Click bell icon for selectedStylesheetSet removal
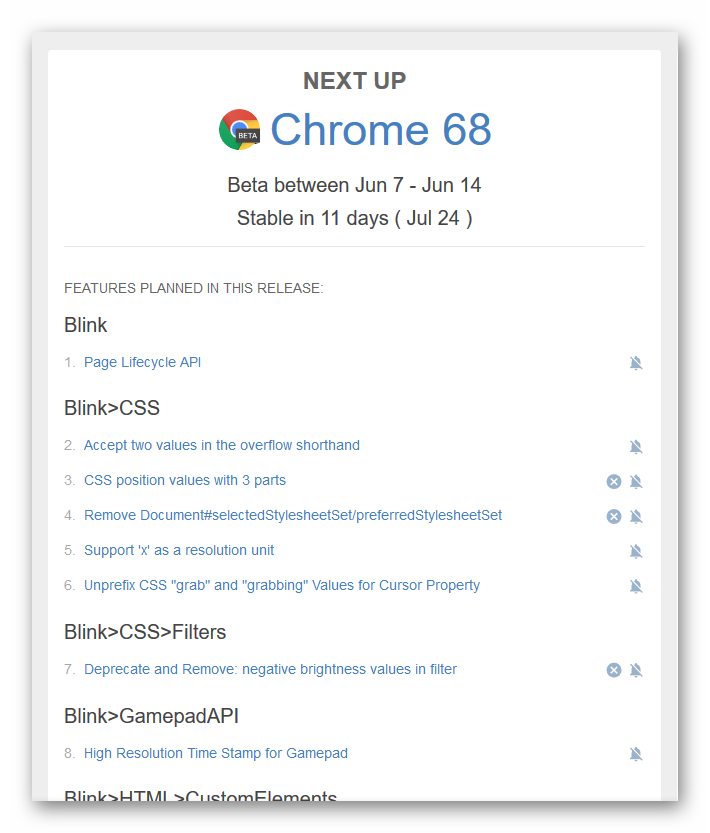Viewport: 710px width, 833px height. point(636,517)
